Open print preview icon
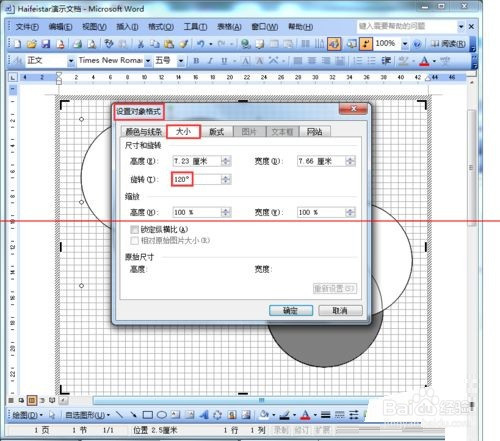 pos(91,44)
